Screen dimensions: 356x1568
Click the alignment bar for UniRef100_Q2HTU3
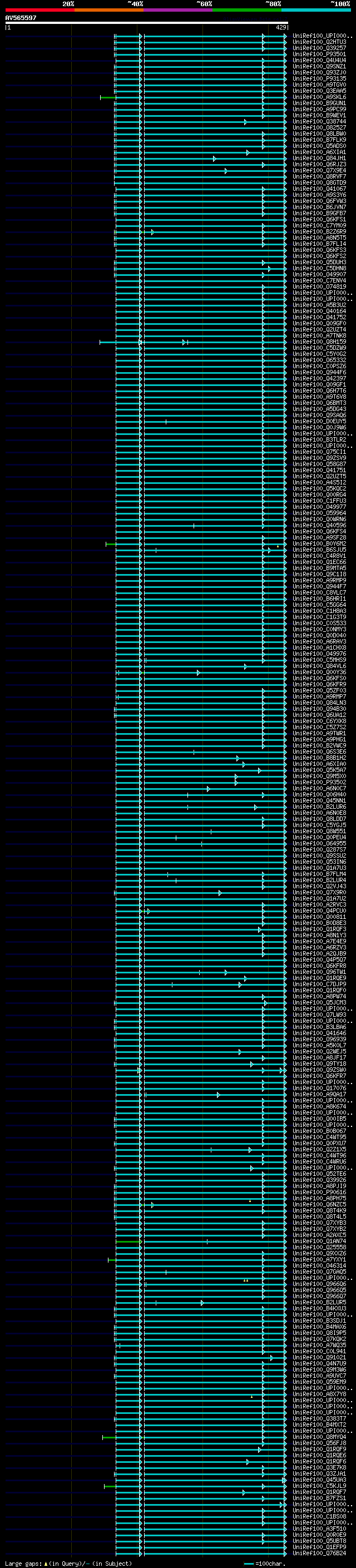pos(200,42)
